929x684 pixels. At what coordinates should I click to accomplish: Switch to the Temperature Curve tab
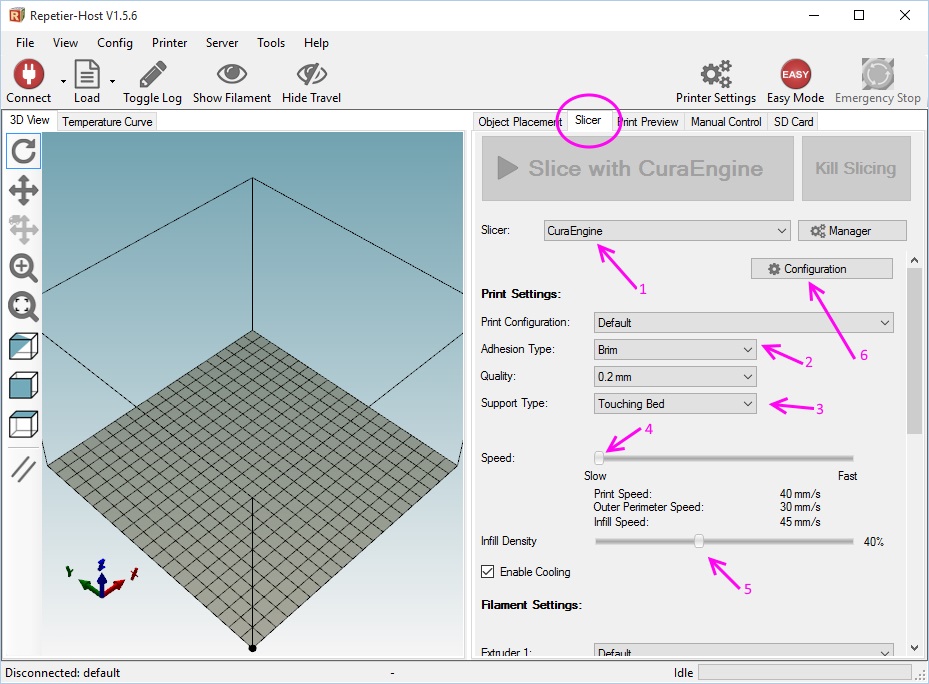[x=107, y=122]
